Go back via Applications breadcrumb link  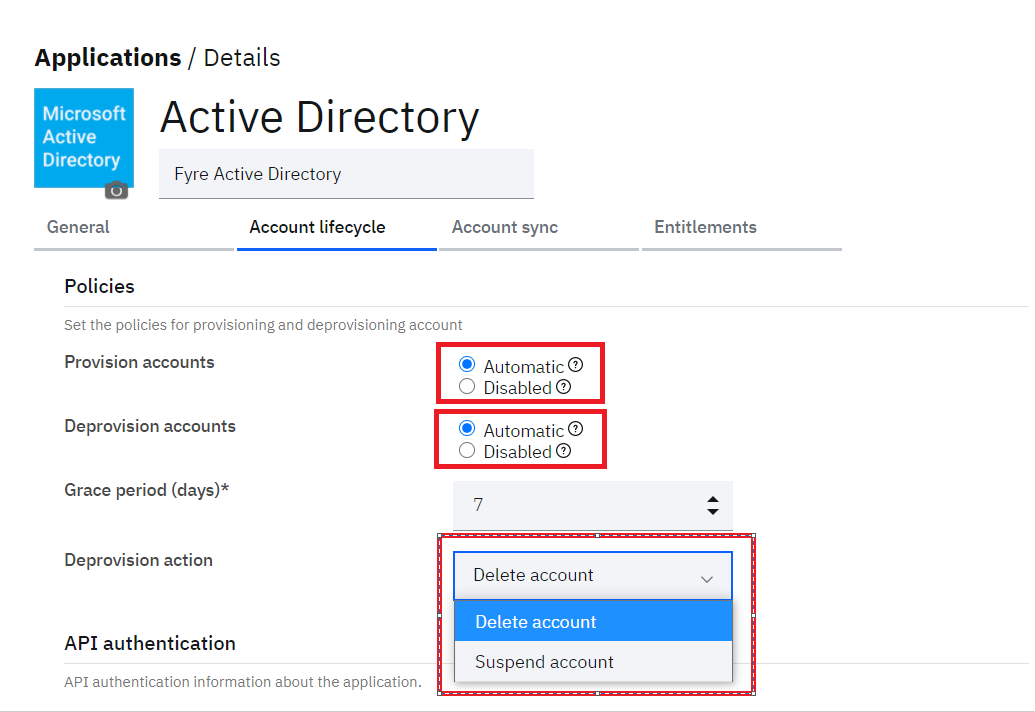pos(108,58)
